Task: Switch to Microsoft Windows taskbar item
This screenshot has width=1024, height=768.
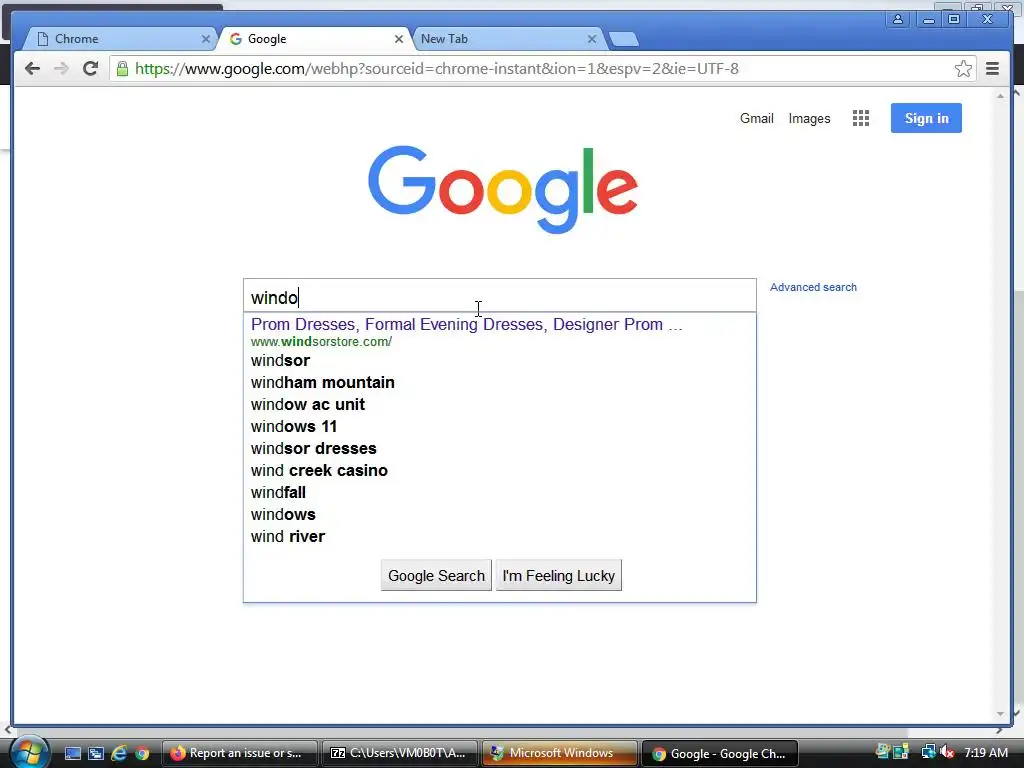Action: (x=560, y=753)
